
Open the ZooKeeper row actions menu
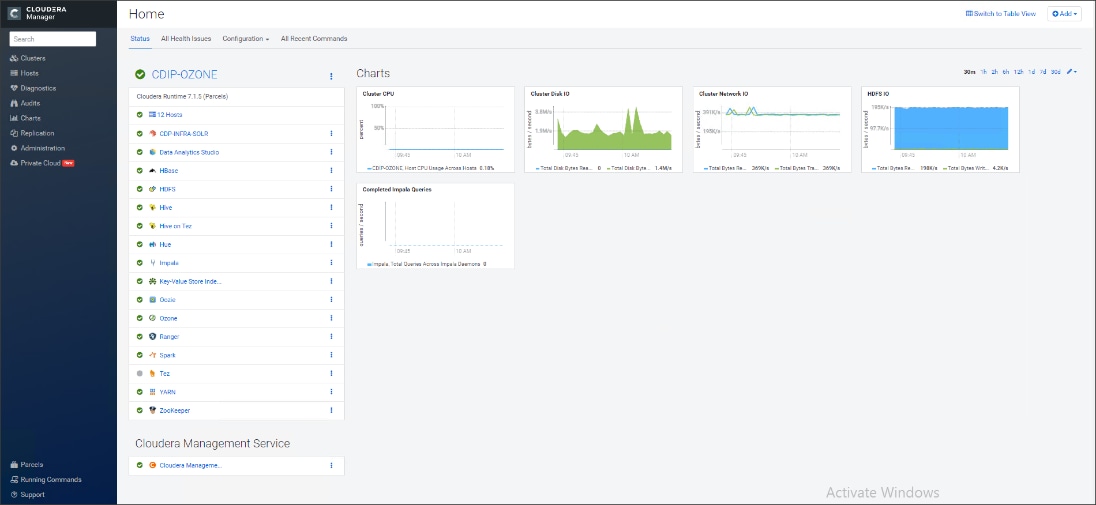(331, 411)
